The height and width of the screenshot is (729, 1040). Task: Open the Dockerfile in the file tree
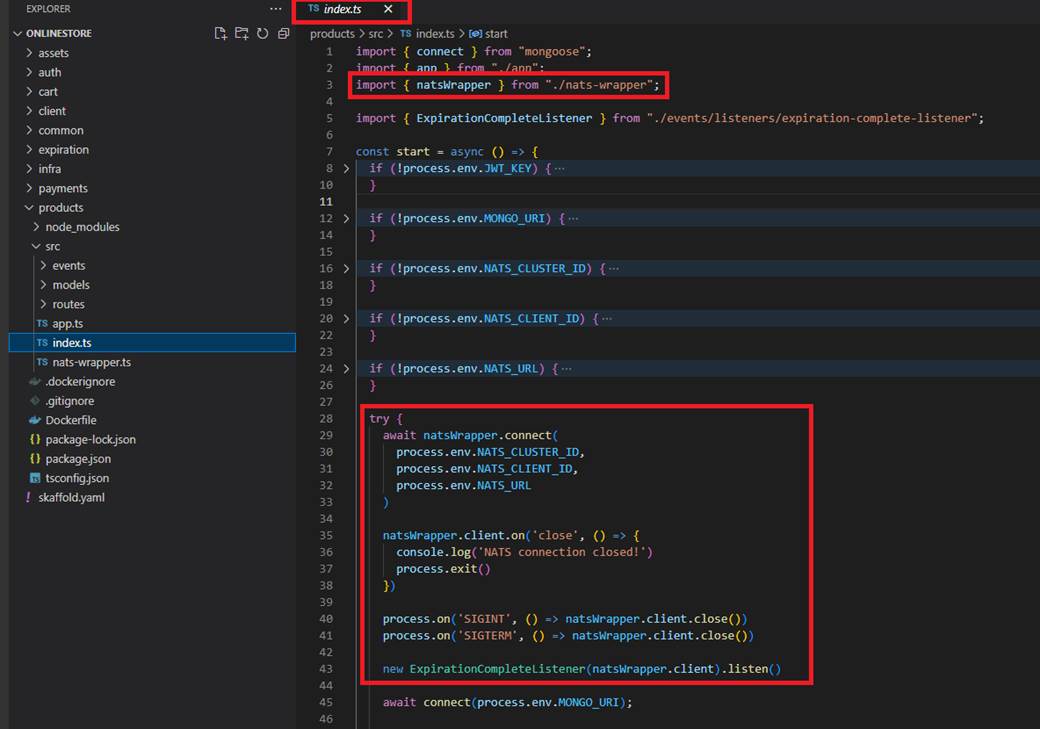pos(70,420)
